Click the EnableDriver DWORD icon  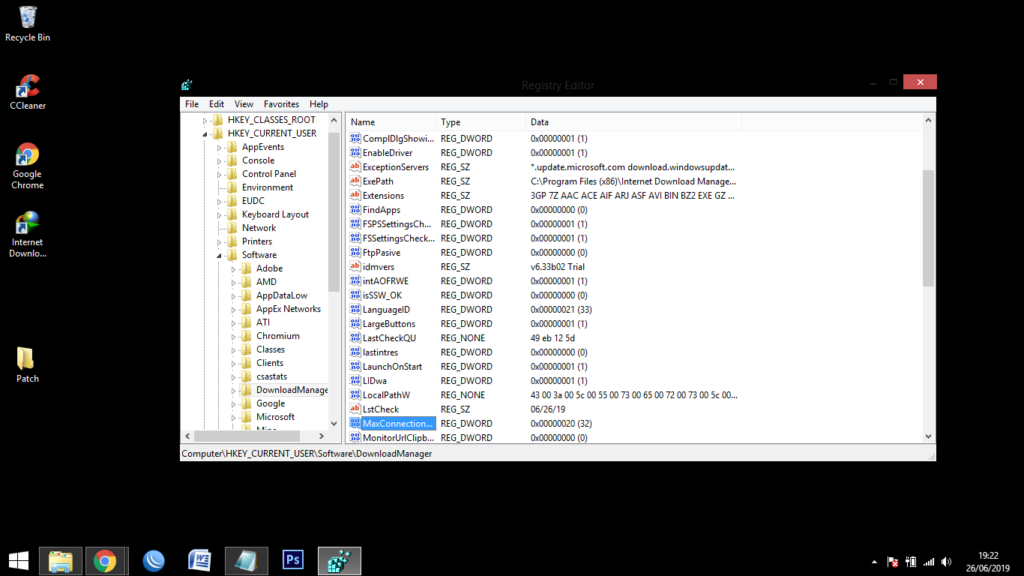click(355, 152)
